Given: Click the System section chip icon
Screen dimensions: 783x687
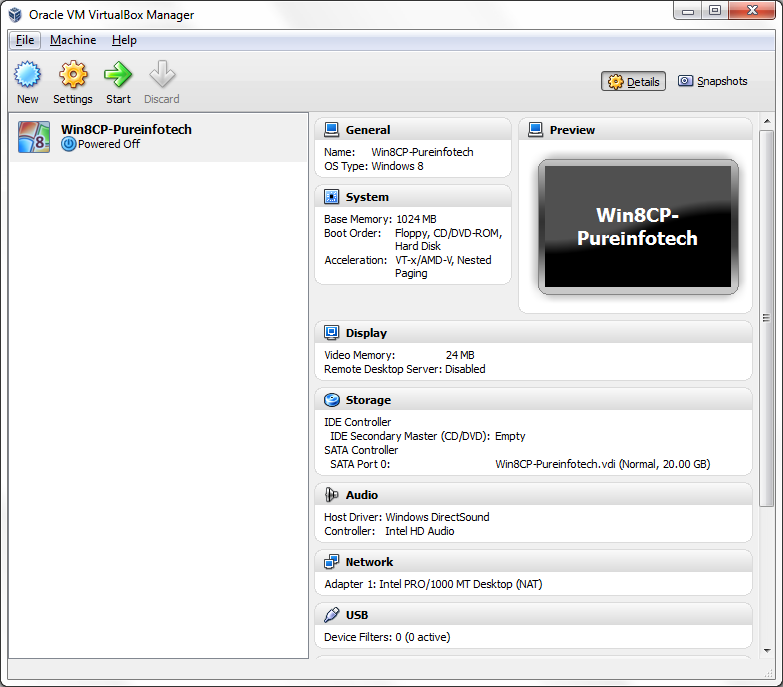Looking at the screenshot, I should [332, 197].
